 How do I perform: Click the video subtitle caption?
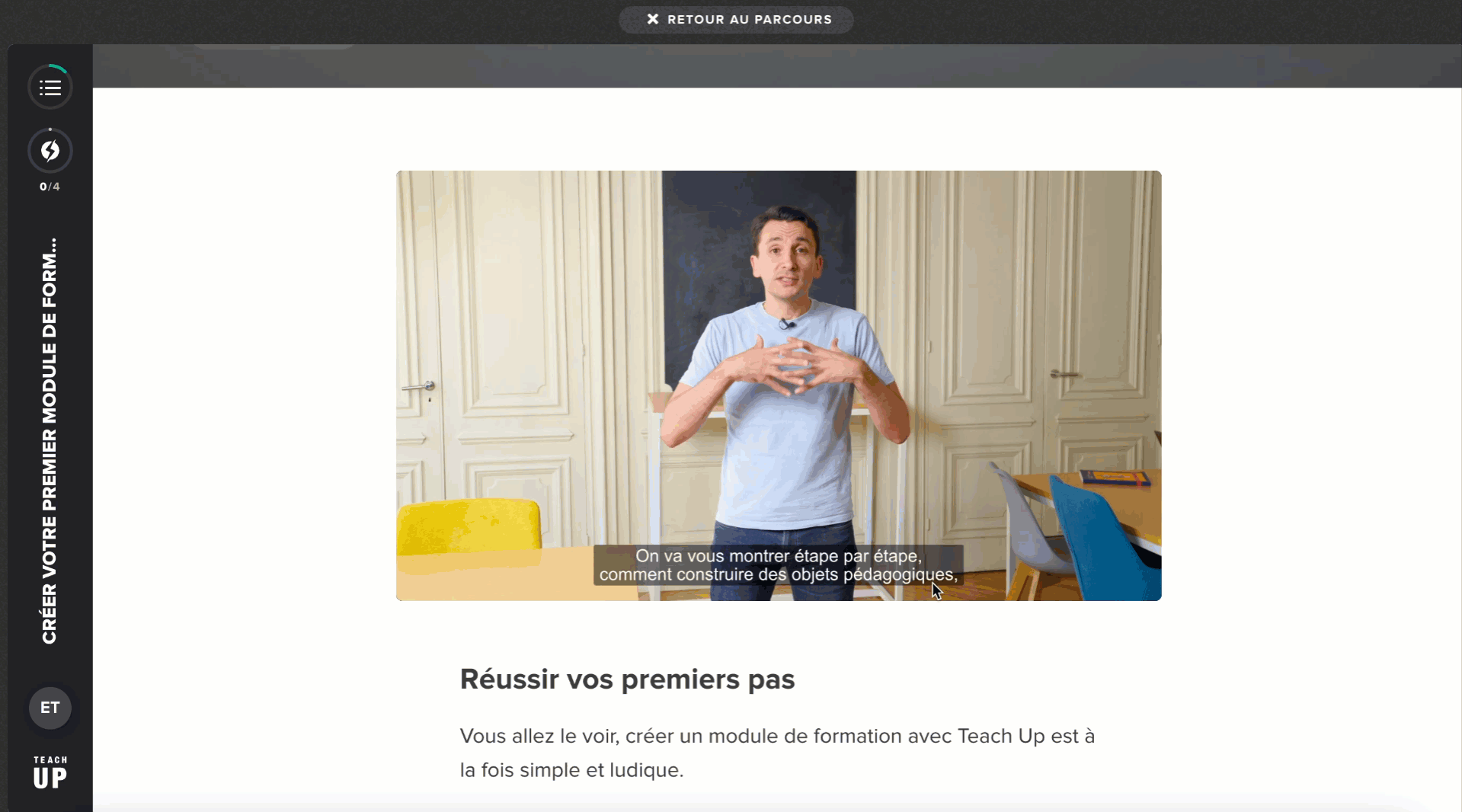(x=778, y=565)
